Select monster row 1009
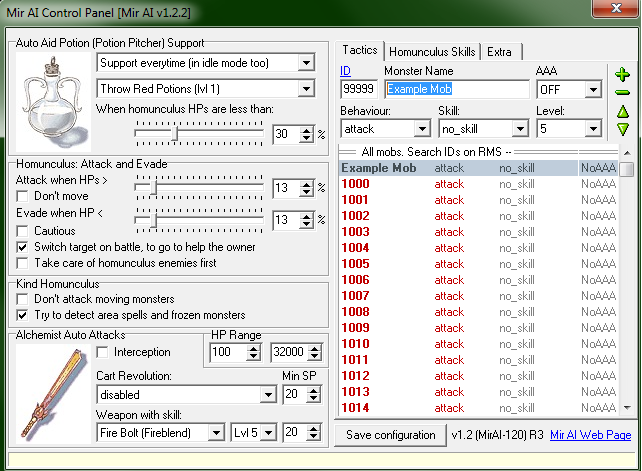The image size is (642, 471). [478, 328]
